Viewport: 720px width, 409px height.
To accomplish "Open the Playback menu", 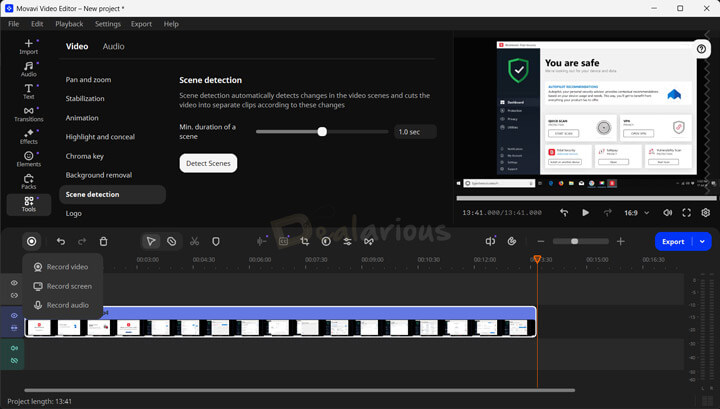I will click(69, 23).
